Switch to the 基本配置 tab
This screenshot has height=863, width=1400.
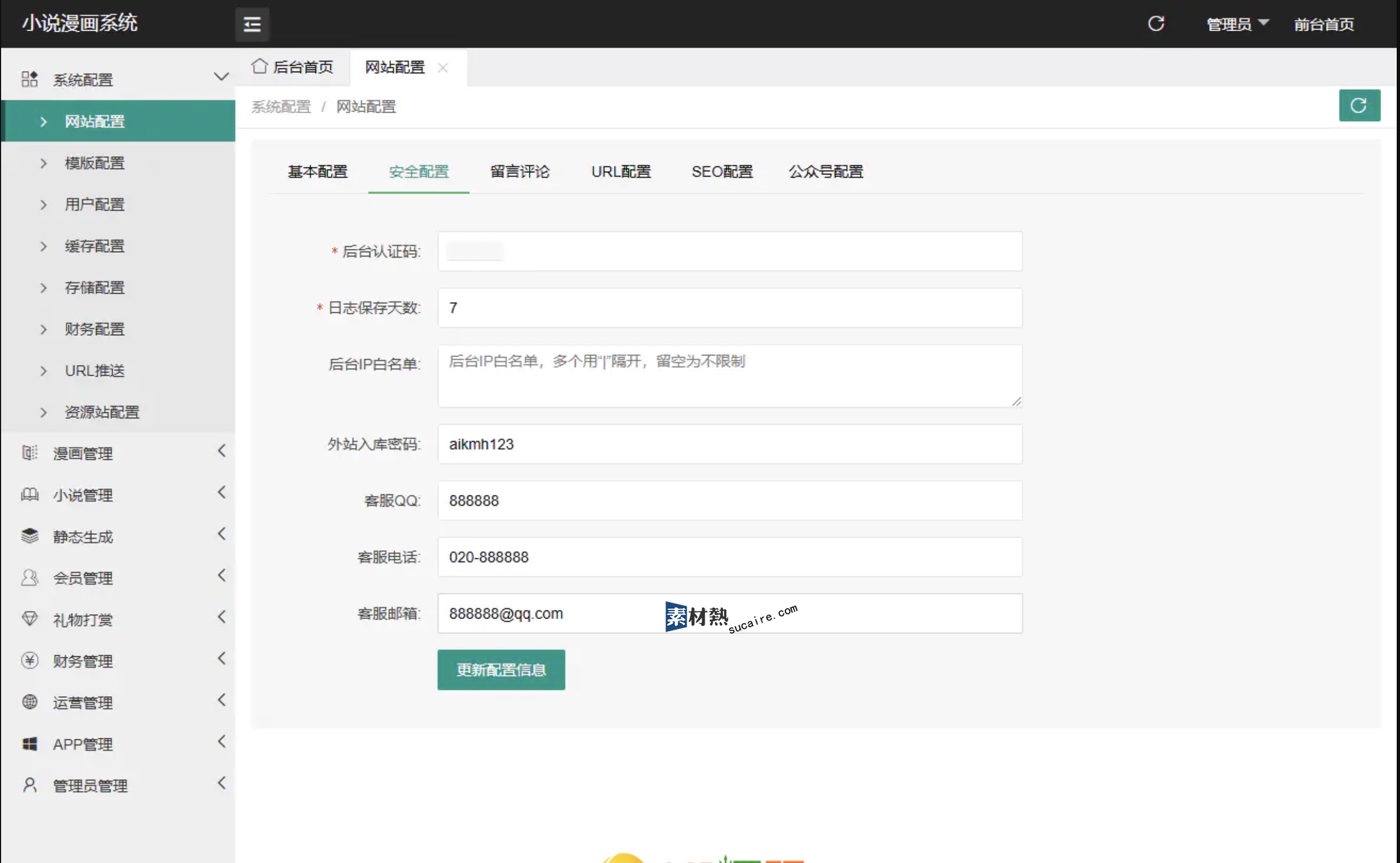(317, 172)
